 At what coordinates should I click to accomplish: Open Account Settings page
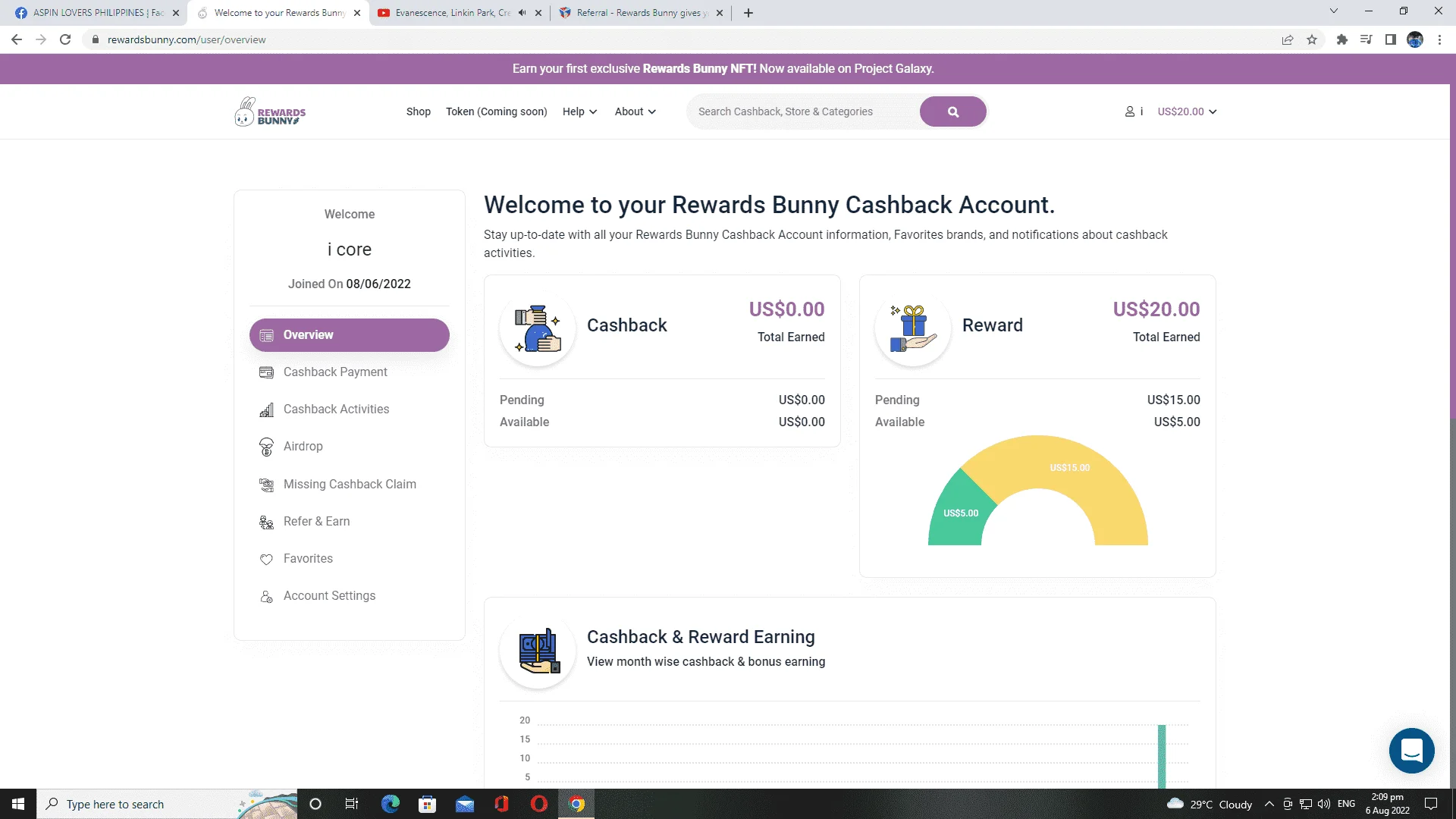pyautogui.click(x=329, y=596)
